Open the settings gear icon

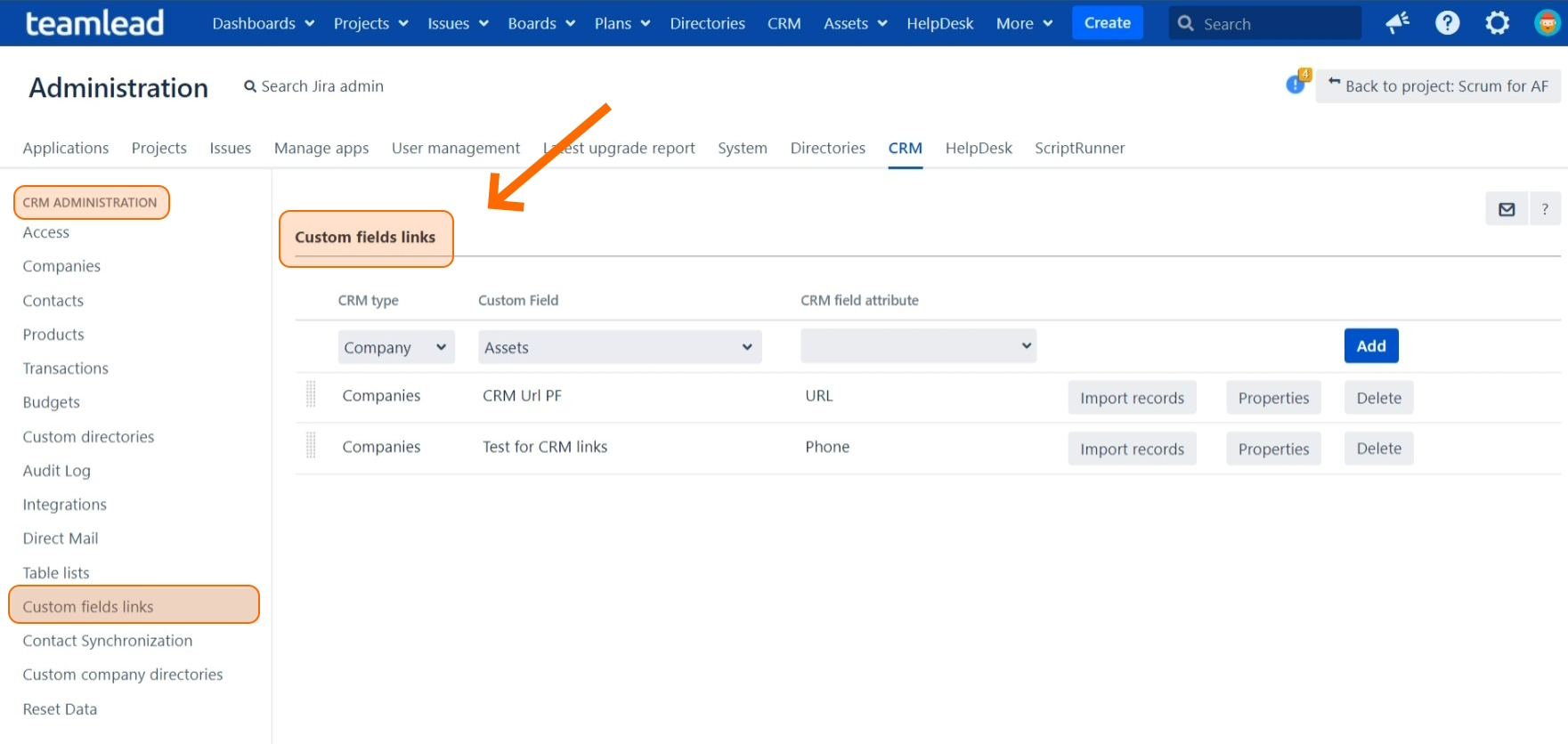(x=1497, y=23)
